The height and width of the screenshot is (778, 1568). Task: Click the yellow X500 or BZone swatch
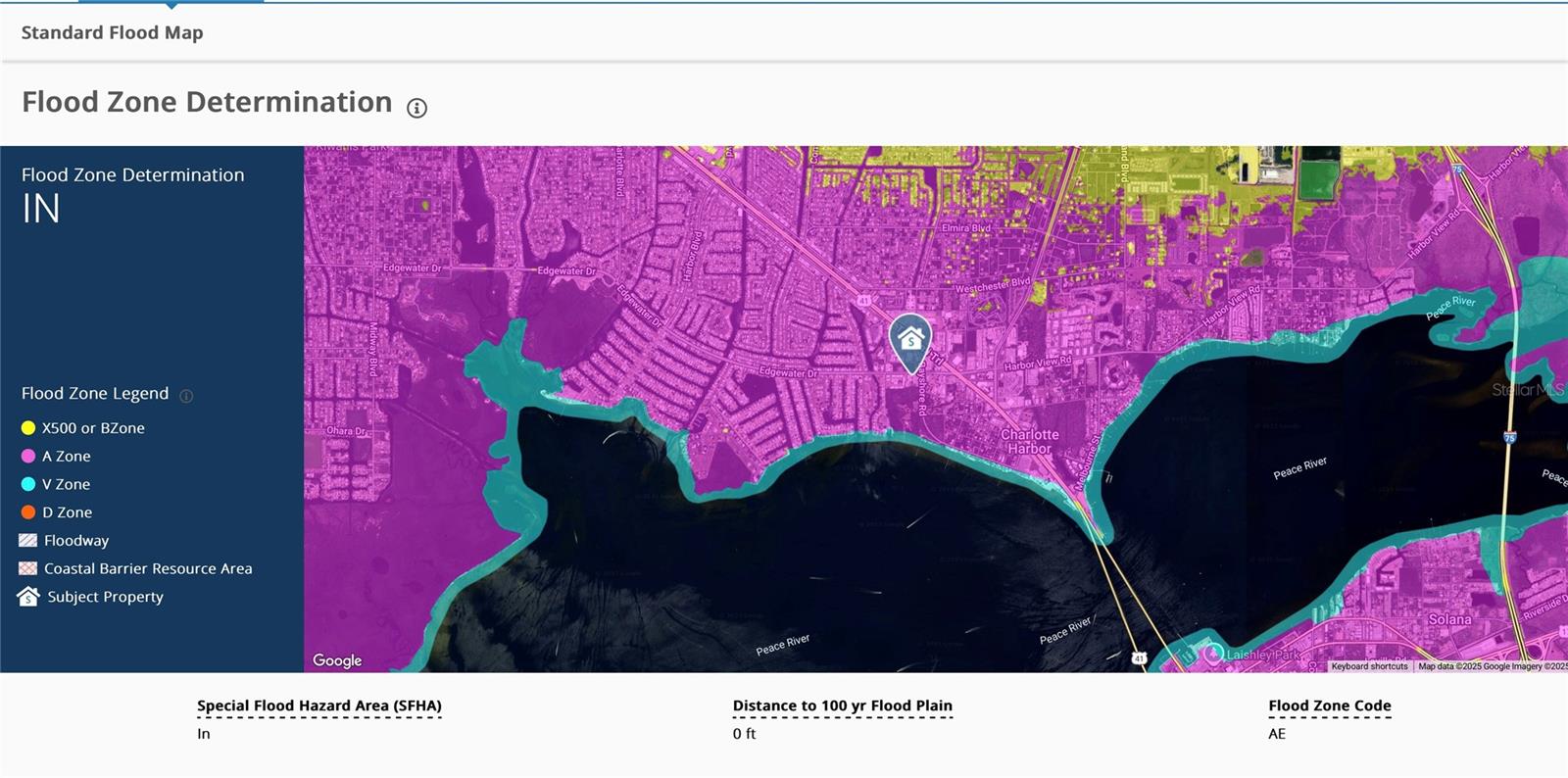pos(28,428)
